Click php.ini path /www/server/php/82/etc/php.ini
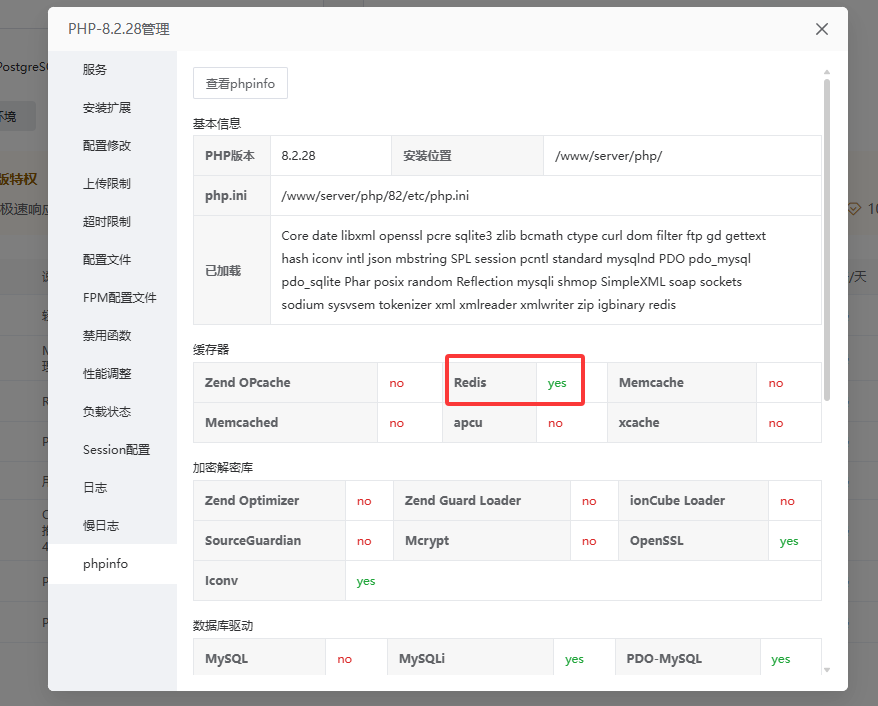The height and width of the screenshot is (706, 878). [x=375, y=196]
